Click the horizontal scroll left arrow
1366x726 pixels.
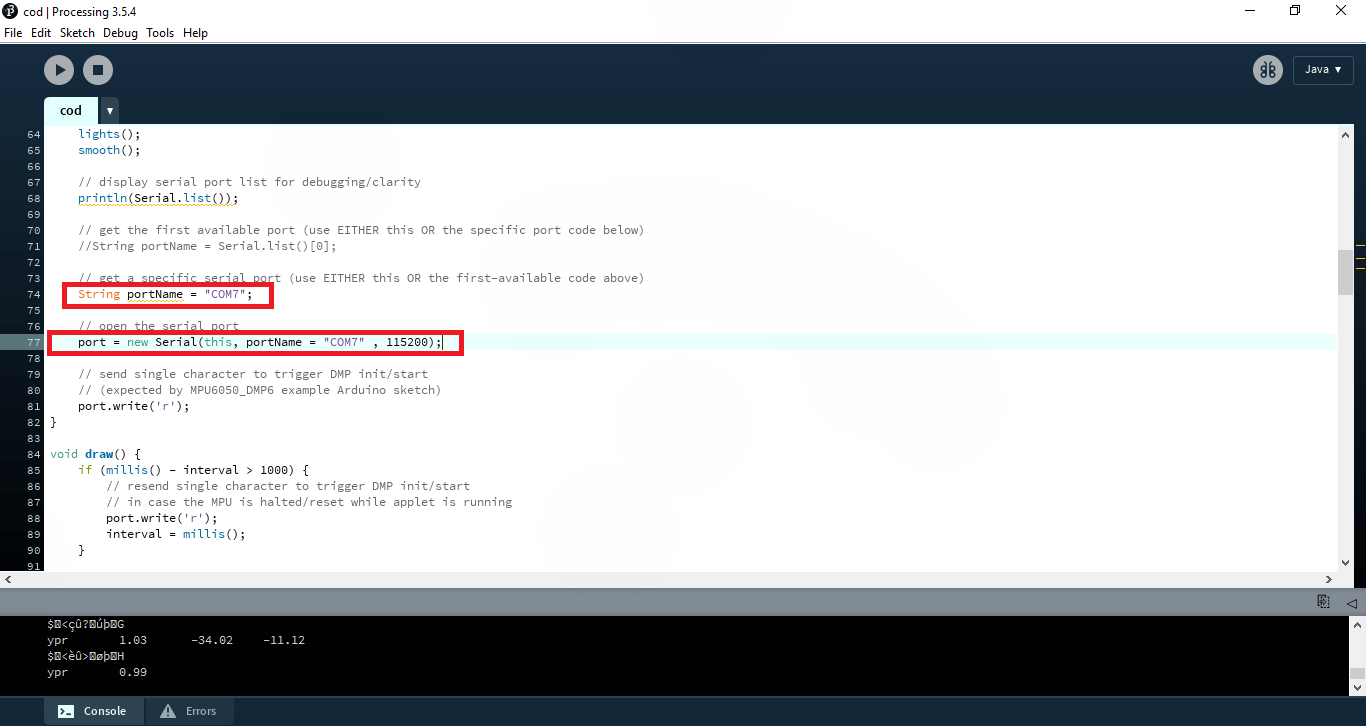(8, 579)
